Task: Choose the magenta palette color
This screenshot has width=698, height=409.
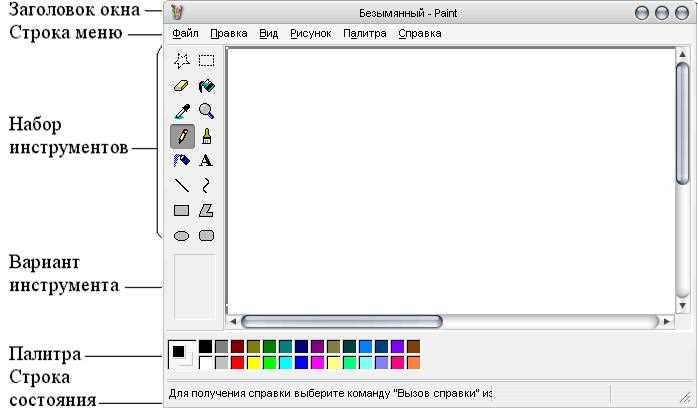Action: tap(317, 362)
